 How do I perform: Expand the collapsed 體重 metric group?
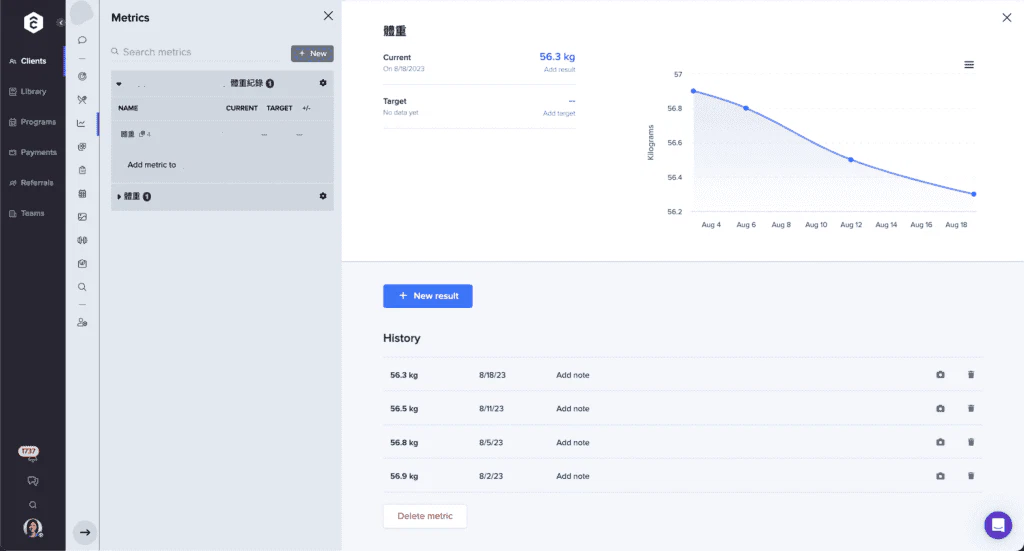pyautogui.click(x=119, y=197)
